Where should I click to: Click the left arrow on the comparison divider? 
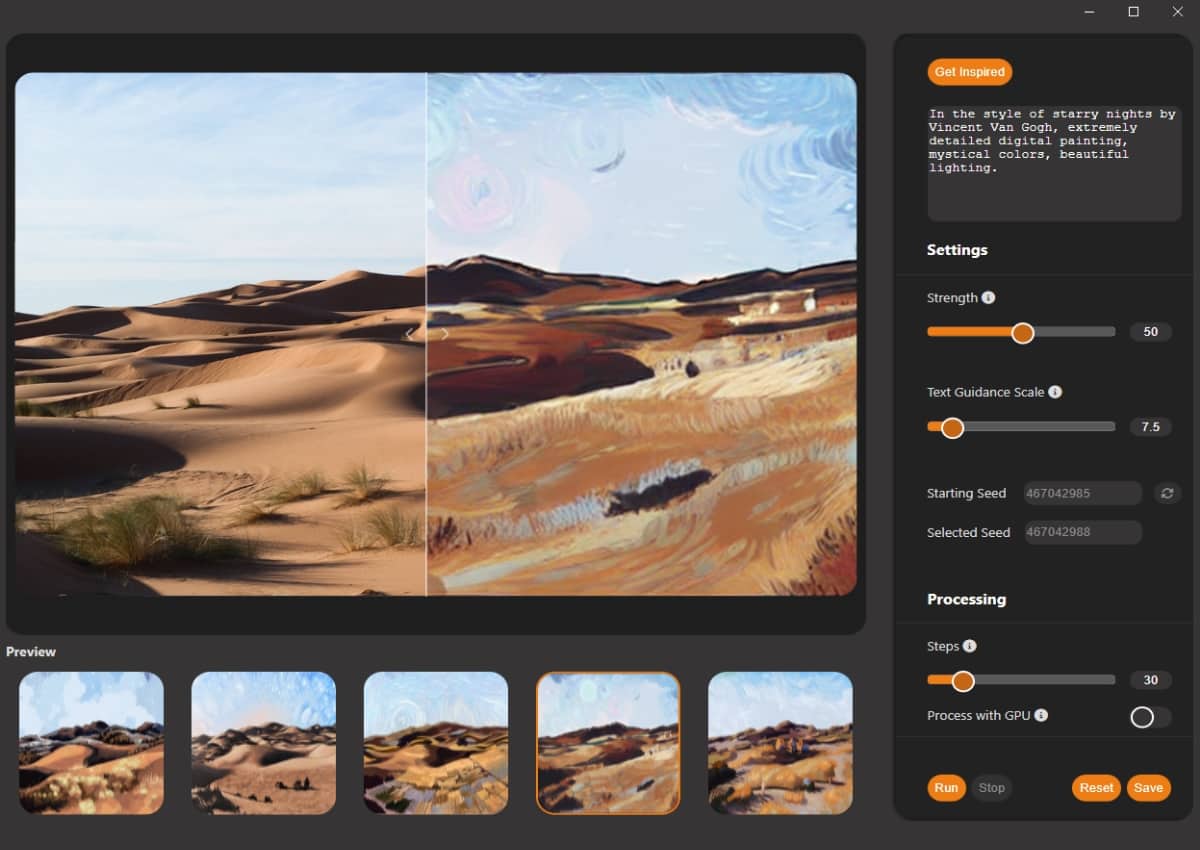pos(411,333)
